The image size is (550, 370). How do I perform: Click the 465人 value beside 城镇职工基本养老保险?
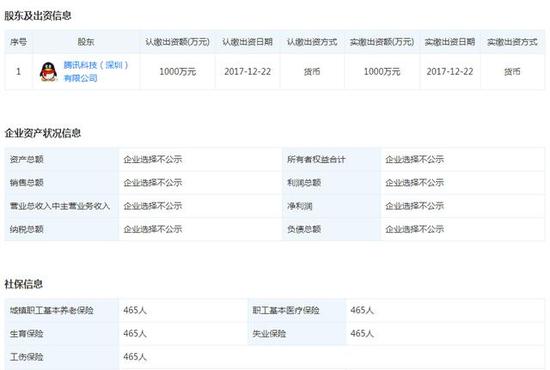(x=135, y=310)
